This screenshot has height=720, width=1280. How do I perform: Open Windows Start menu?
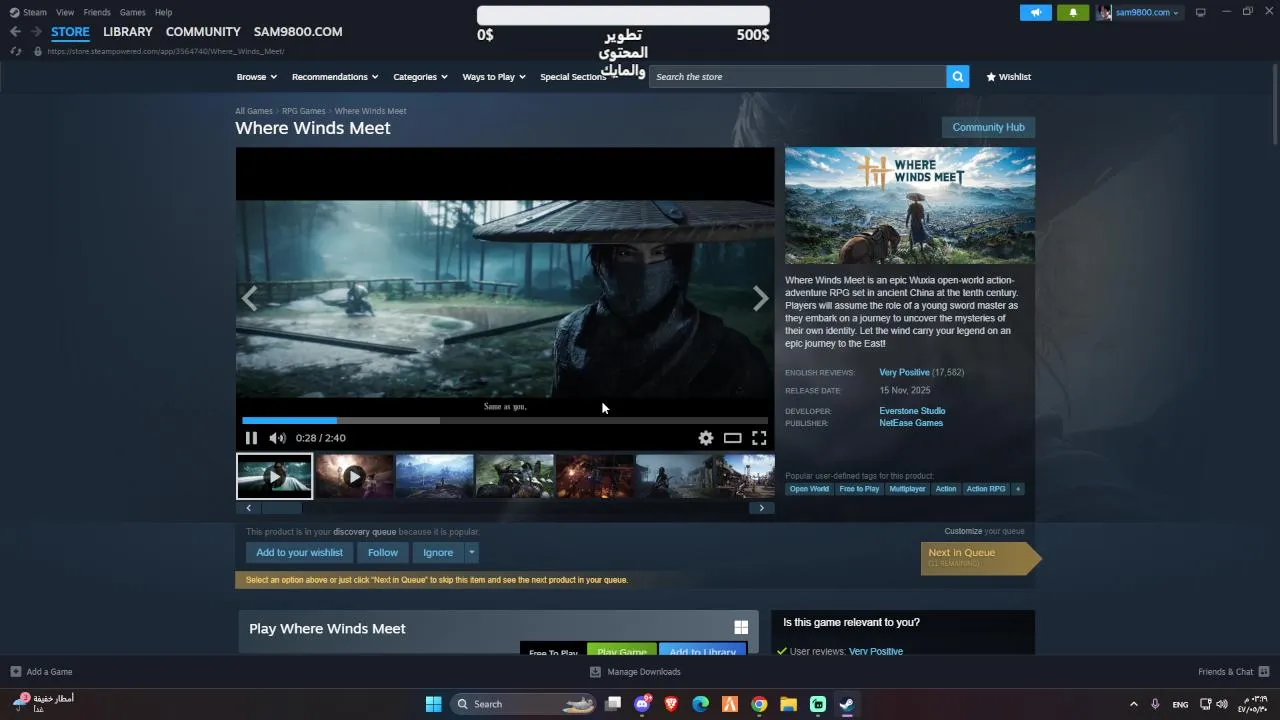point(433,704)
